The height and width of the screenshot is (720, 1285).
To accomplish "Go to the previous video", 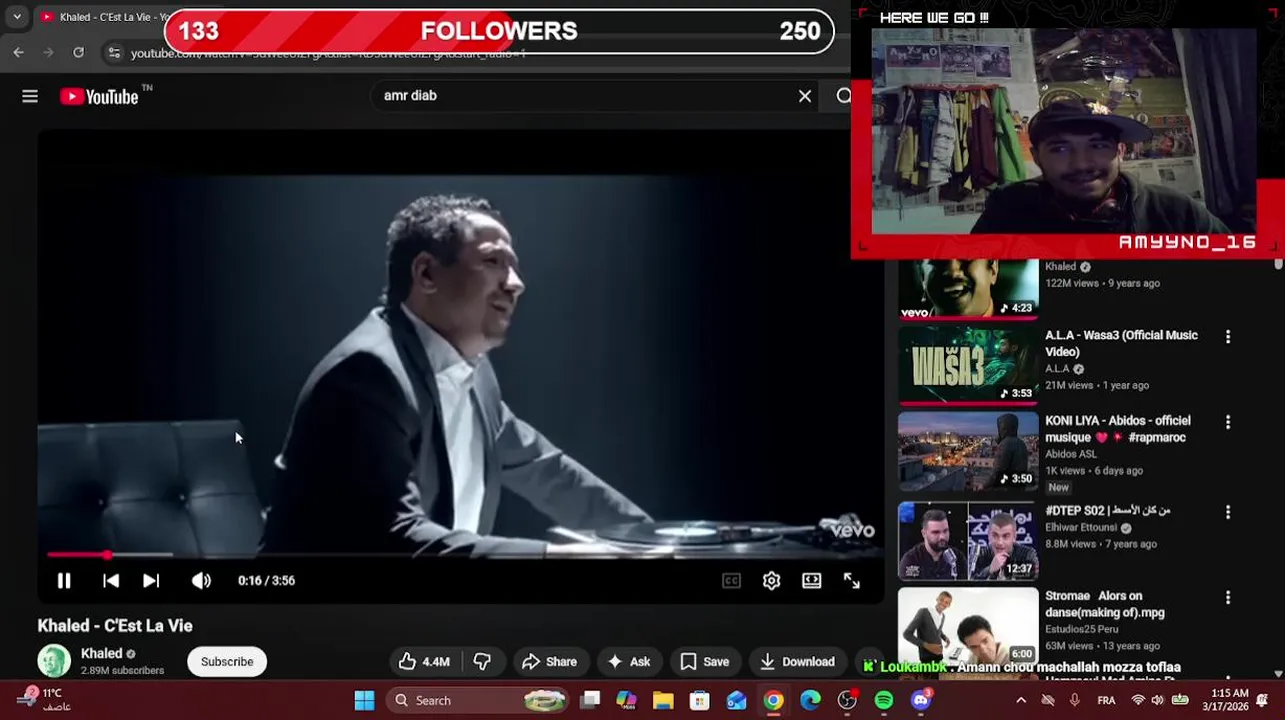I will [111, 580].
